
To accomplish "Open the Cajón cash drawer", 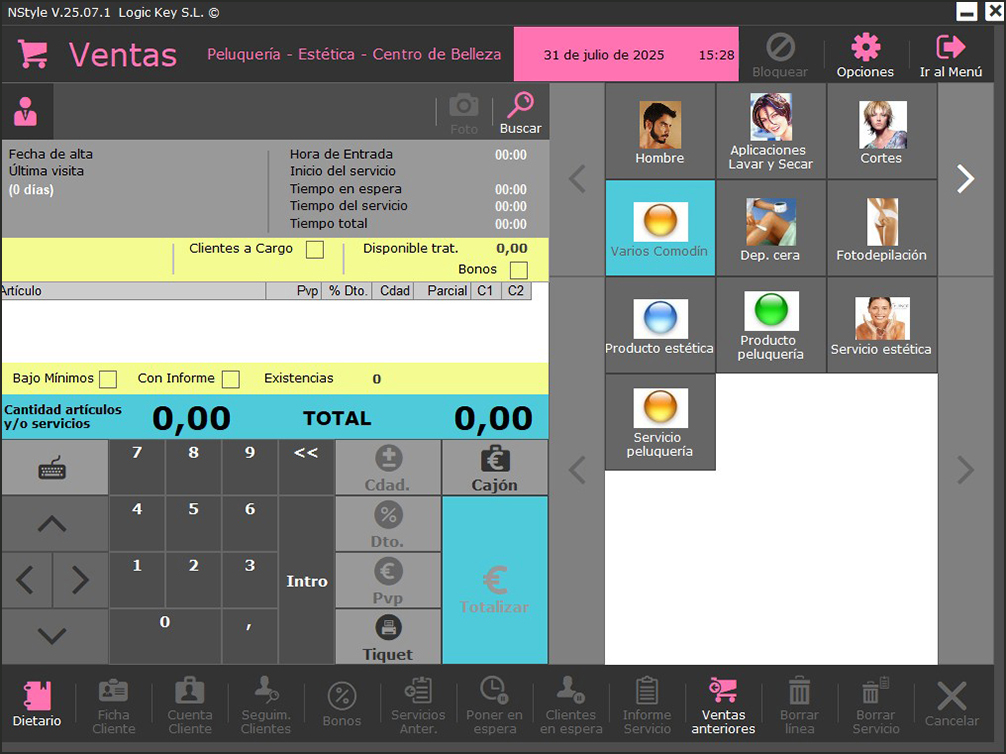I will coord(494,468).
